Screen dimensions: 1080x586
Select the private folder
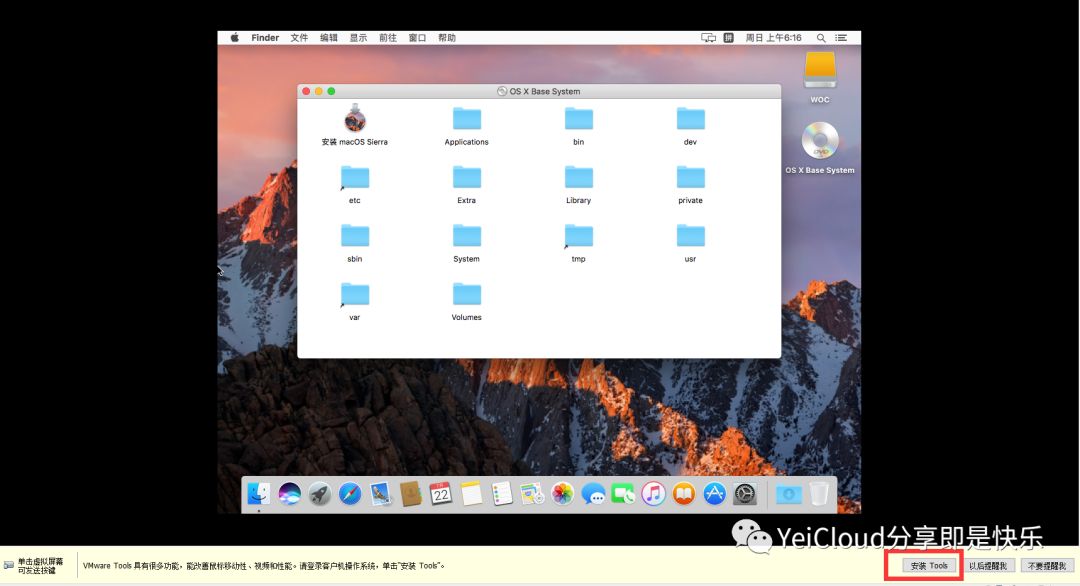pos(690,178)
